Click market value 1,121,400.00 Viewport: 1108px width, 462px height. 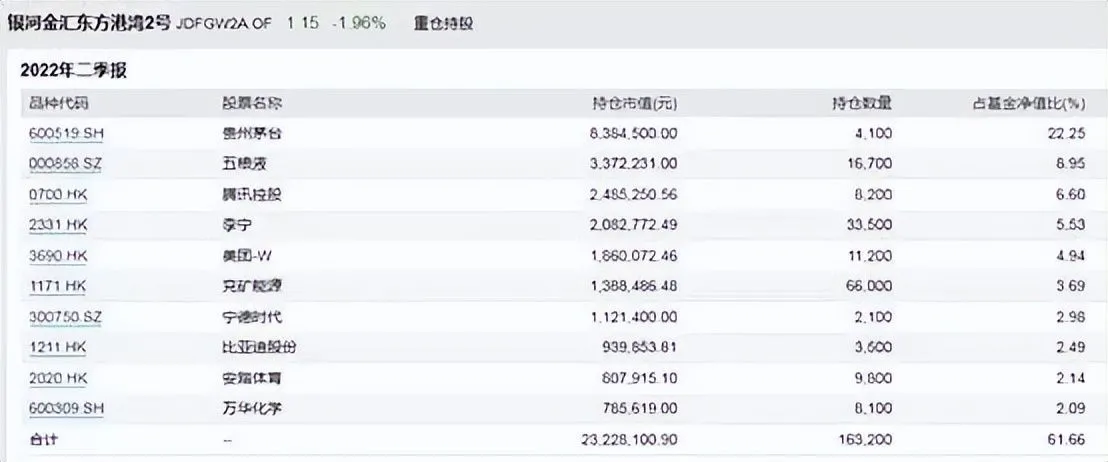(x=634, y=317)
